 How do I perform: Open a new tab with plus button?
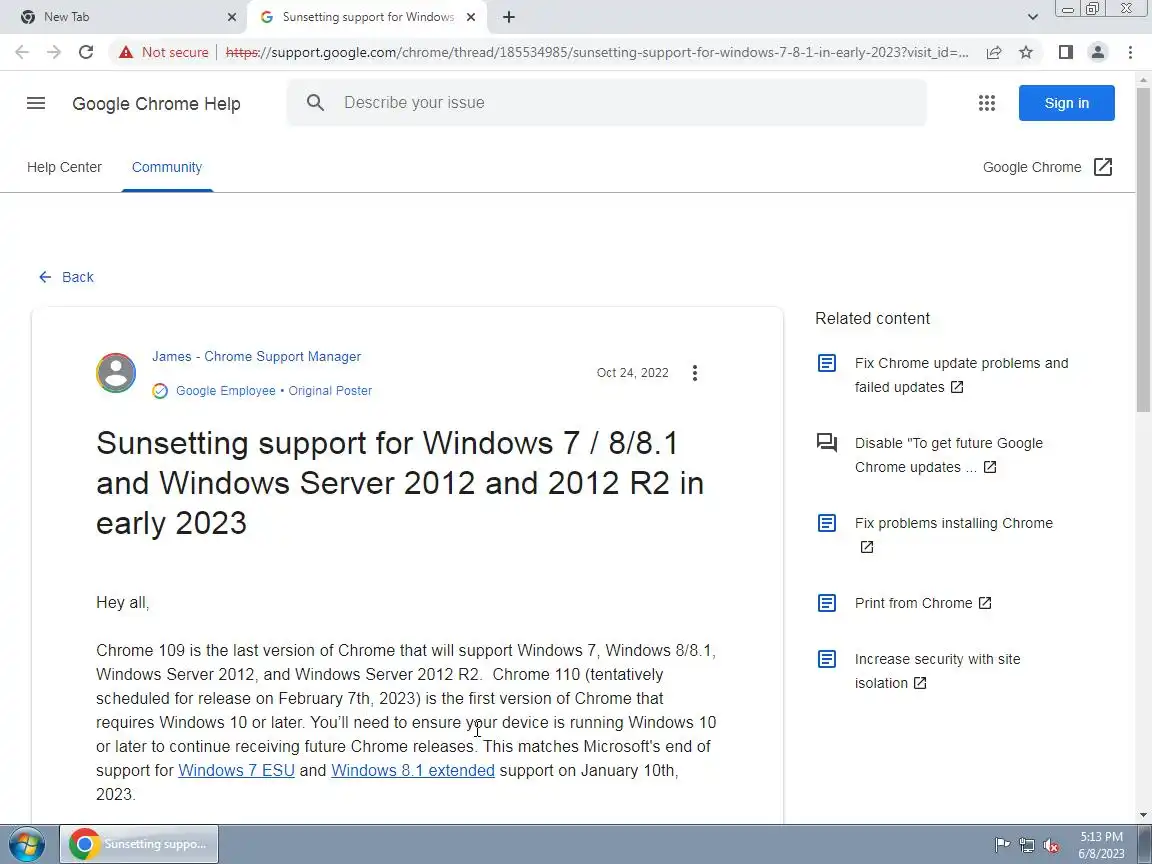(508, 17)
